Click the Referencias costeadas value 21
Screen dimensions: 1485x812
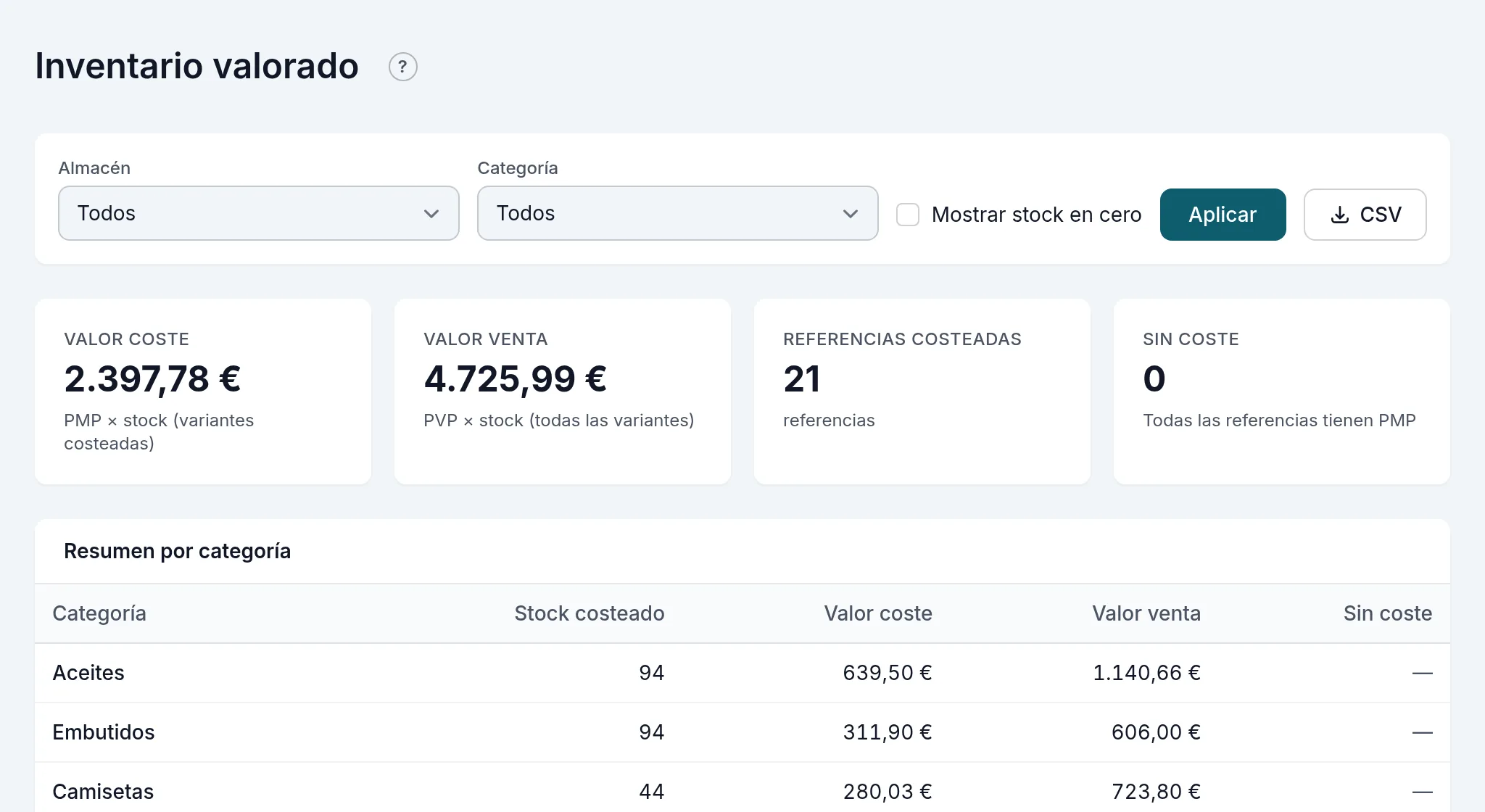tap(802, 378)
